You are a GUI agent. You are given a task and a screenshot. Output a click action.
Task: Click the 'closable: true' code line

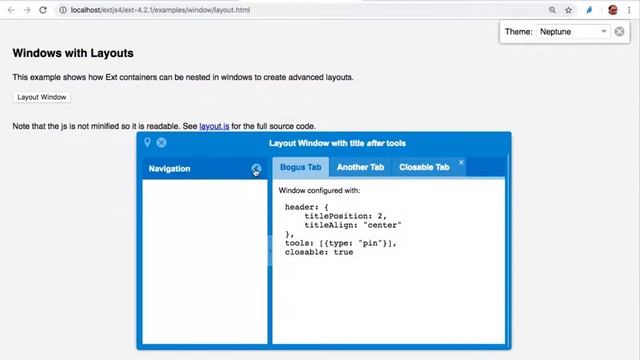[319, 252]
